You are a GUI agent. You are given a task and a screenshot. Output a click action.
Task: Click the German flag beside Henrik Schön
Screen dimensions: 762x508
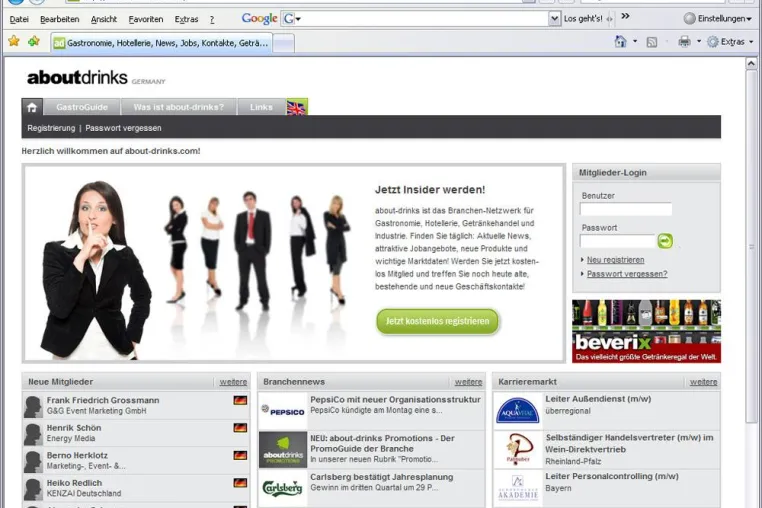click(240, 428)
